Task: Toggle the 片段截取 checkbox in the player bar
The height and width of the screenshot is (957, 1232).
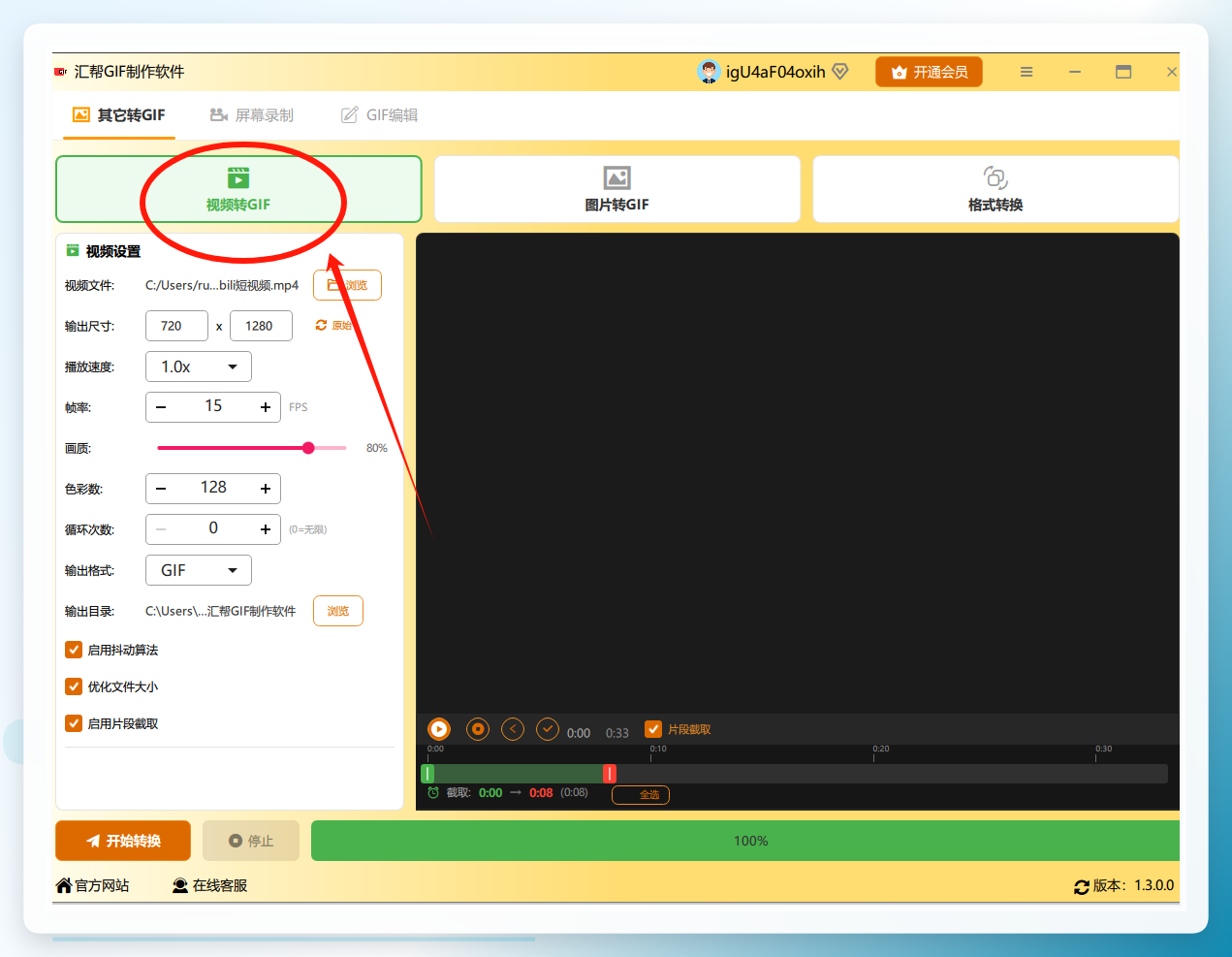Action: 653,729
